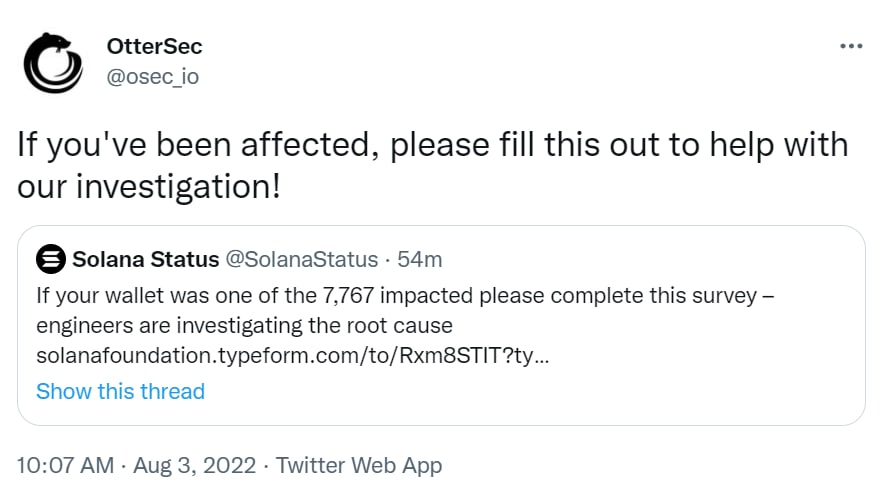Open the Solana Status account name
Screen dimensions: 887x497
[x=146, y=260]
